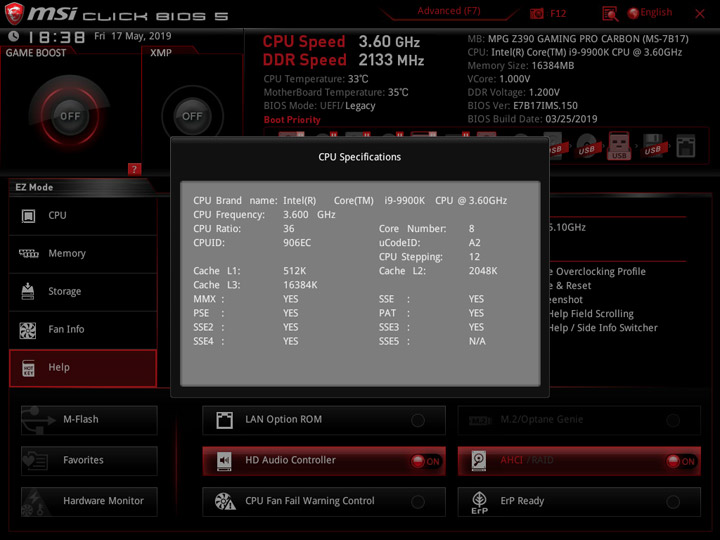Switch to Advanced (F7) mode
This screenshot has width=720, height=540.
[449, 11]
